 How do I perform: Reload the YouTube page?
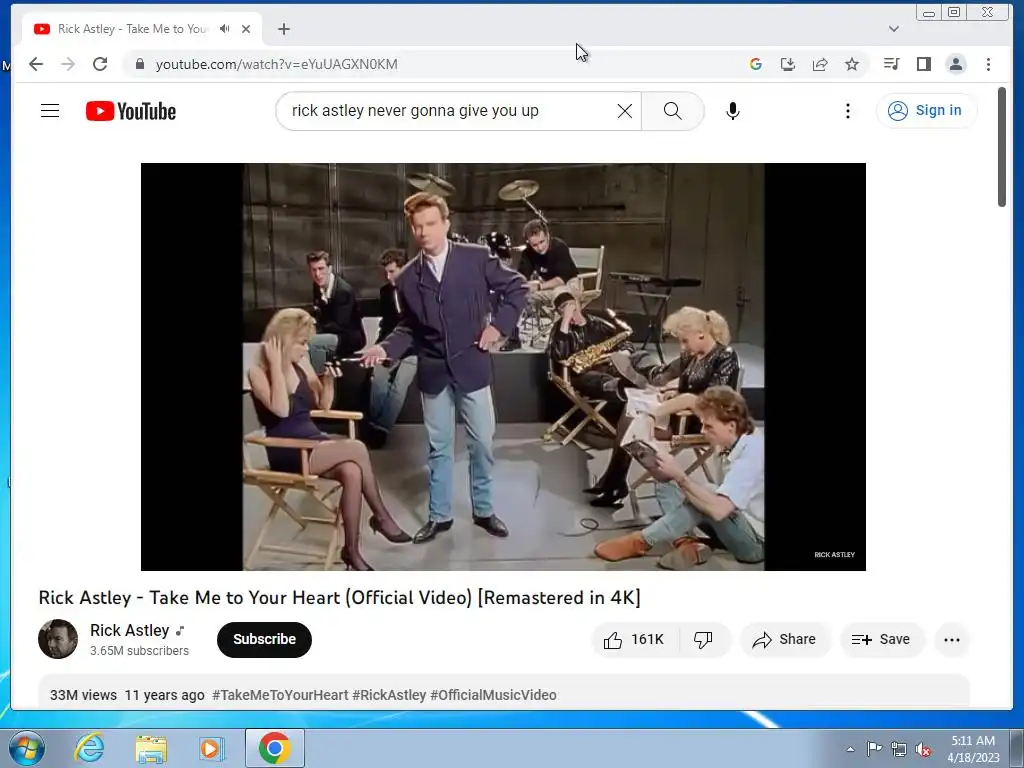tap(100, 64)
